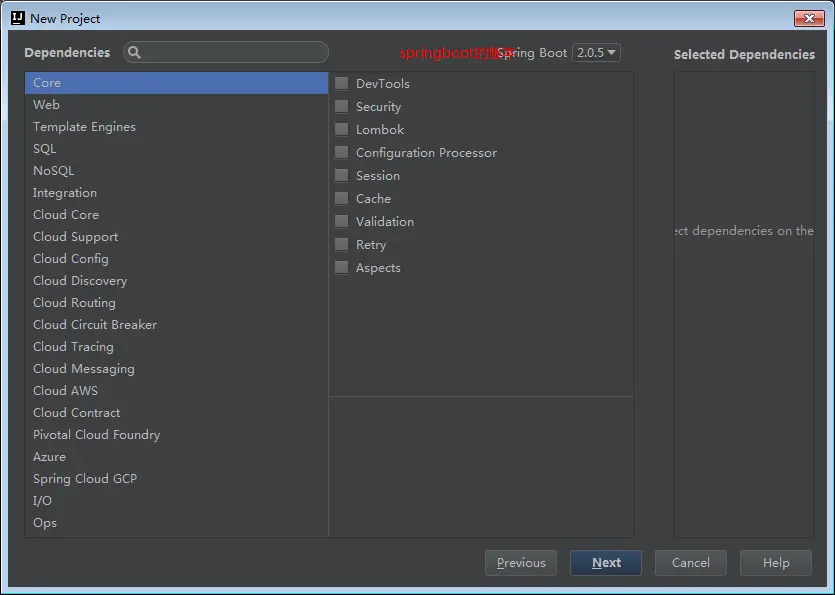Enable Configuration Processor dependency
This screenshot has width=835, height=595.
tap(341, 152)
